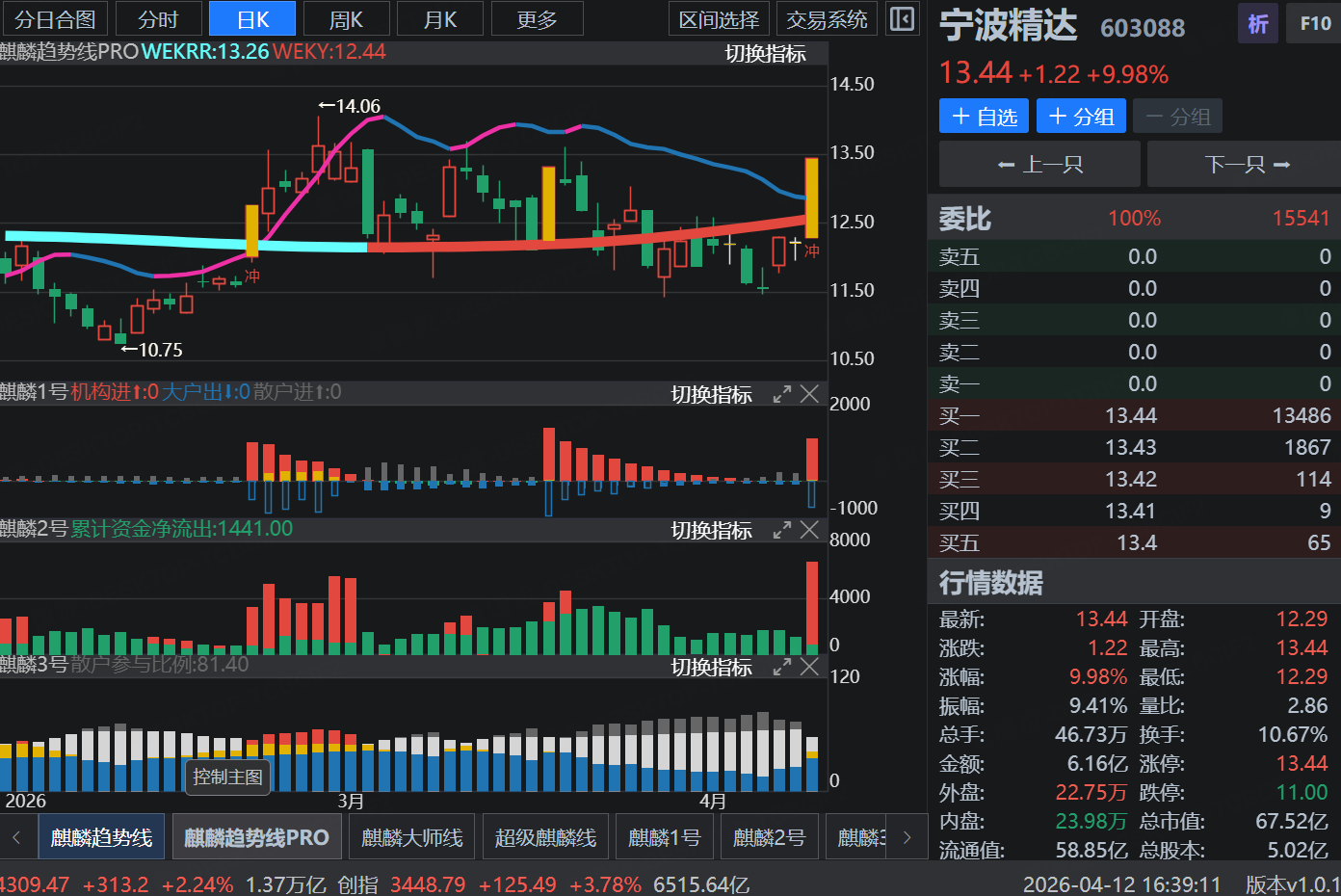The image size is (1341, 896).
Task: Select the 分时 intraday view
Action: click(158, 19)
